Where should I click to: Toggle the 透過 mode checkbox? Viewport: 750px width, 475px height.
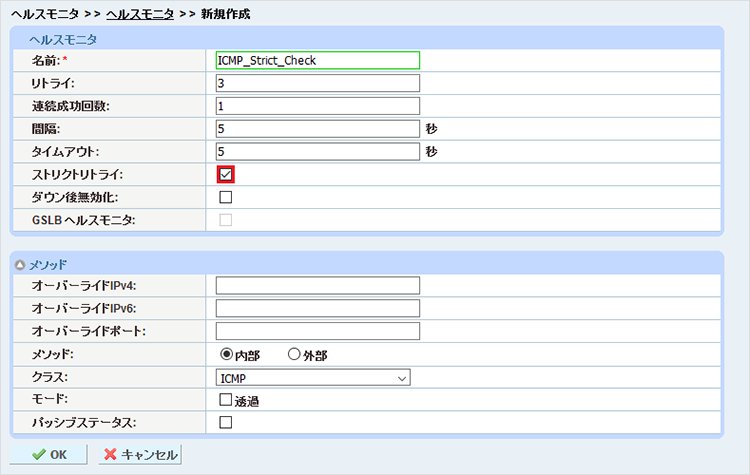coord(225,400)
